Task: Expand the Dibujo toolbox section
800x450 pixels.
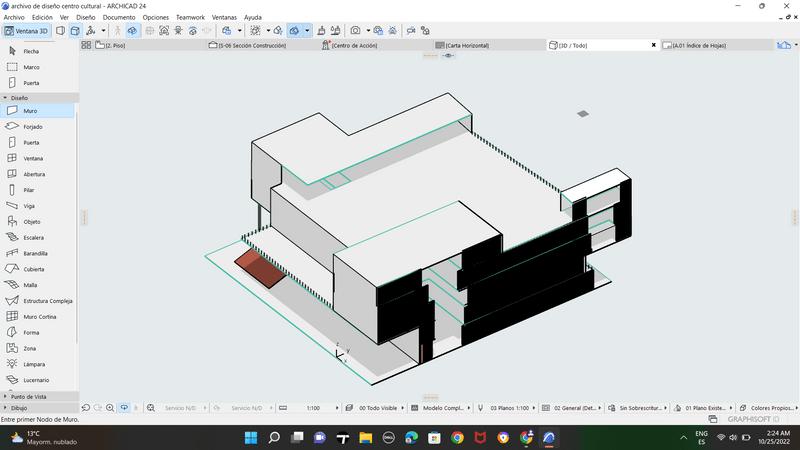Action: [18, 408]
